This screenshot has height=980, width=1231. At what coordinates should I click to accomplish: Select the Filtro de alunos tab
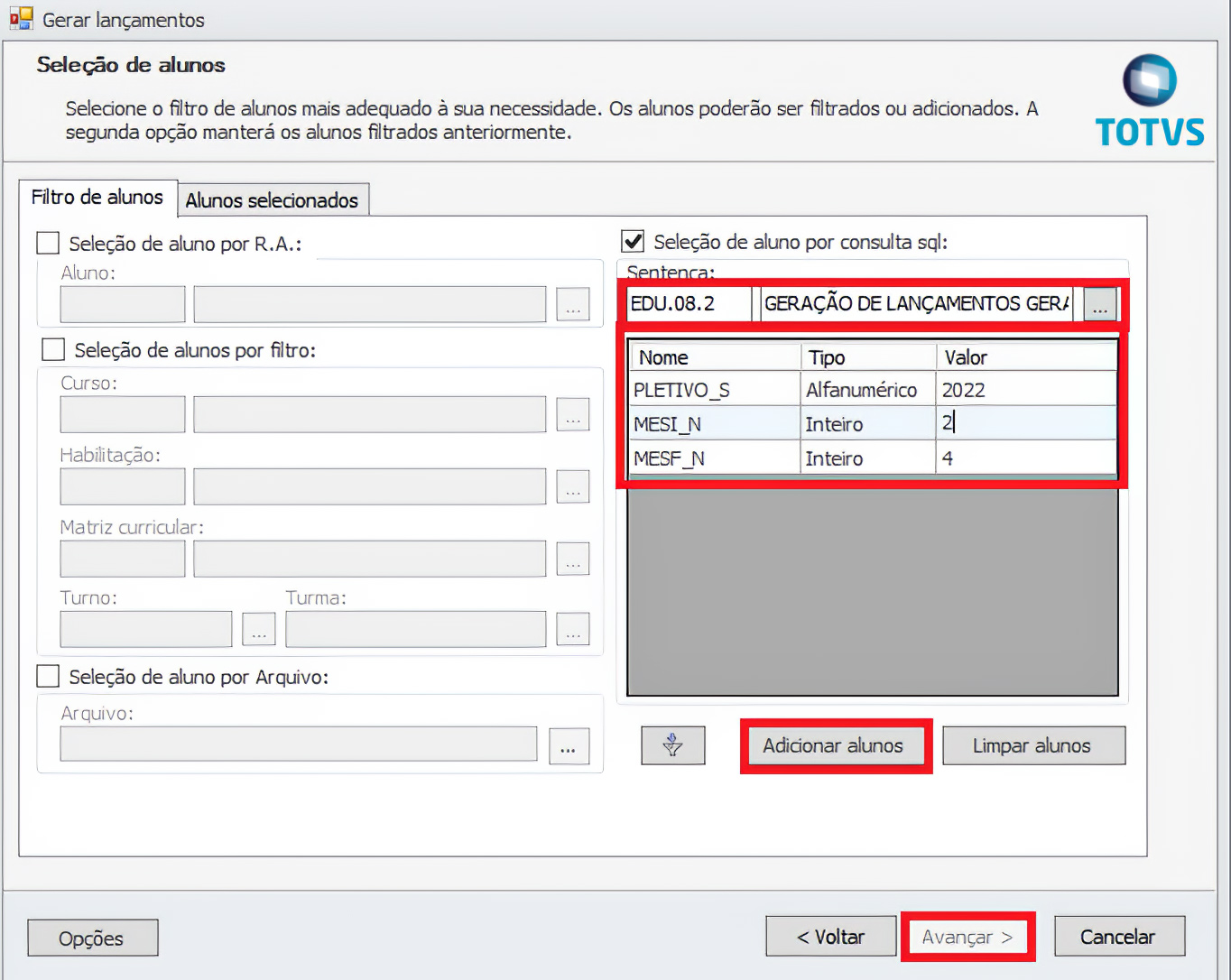click(x=97, y=198)
